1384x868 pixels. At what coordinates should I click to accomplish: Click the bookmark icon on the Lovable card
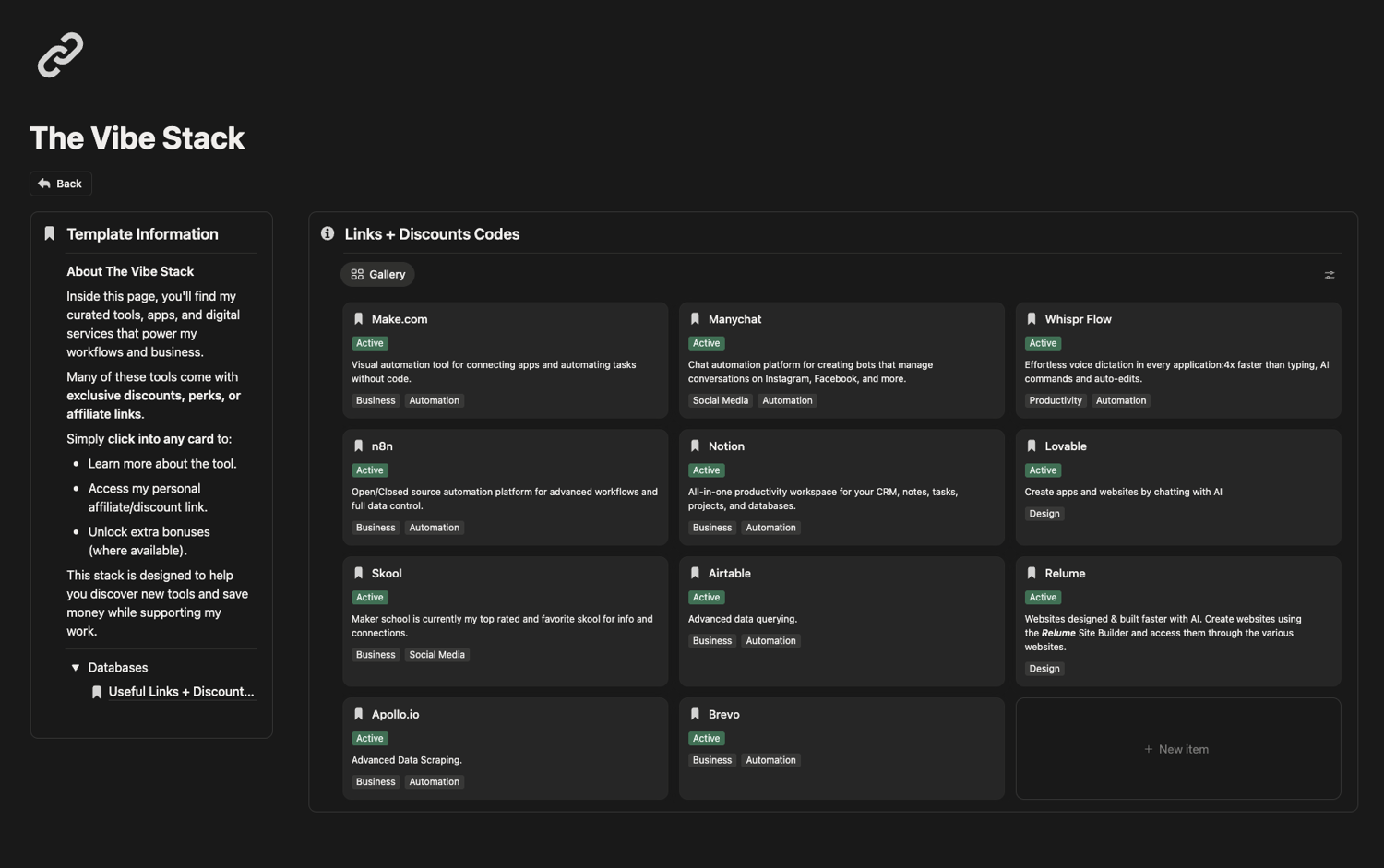point(1032,446)
